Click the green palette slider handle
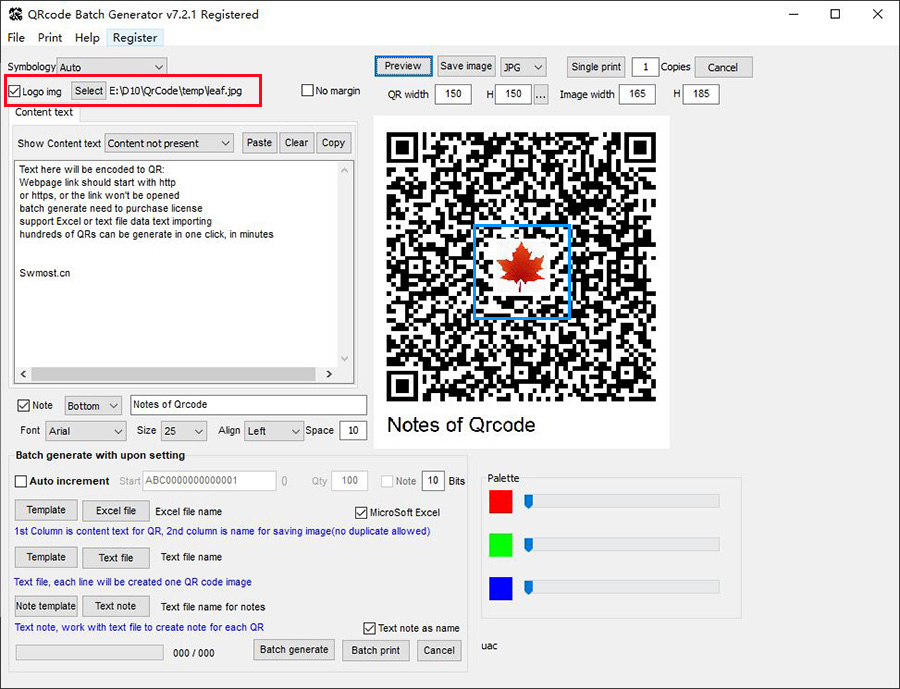 [x=529, y=544]
